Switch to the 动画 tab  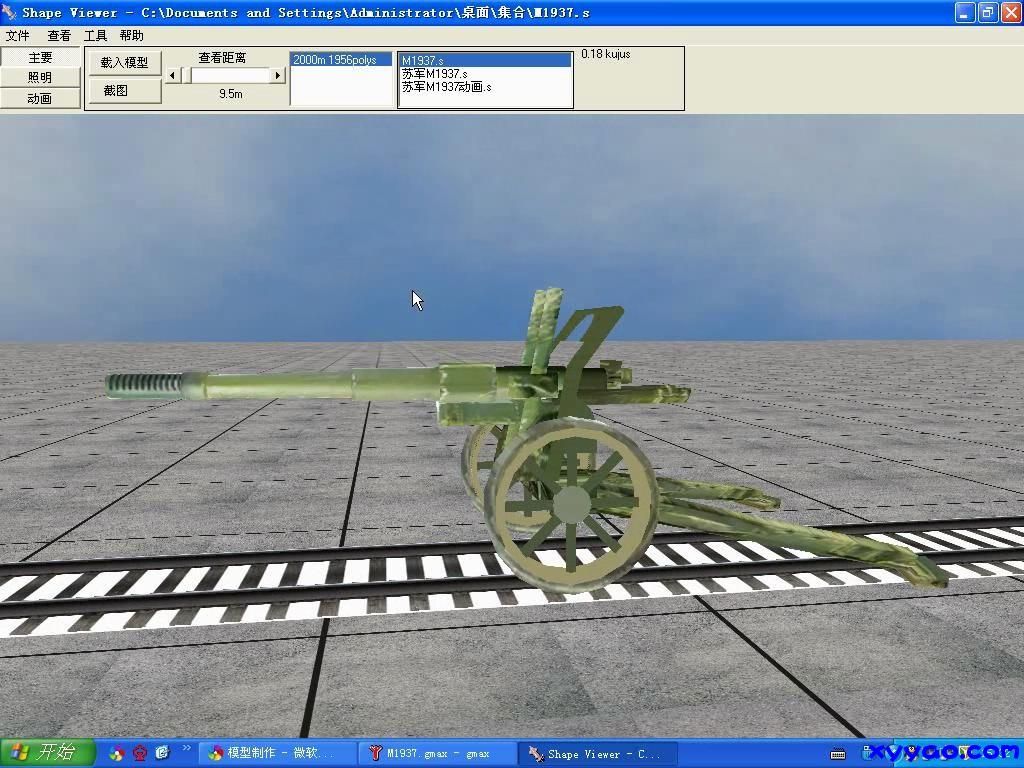coord(40,98)
